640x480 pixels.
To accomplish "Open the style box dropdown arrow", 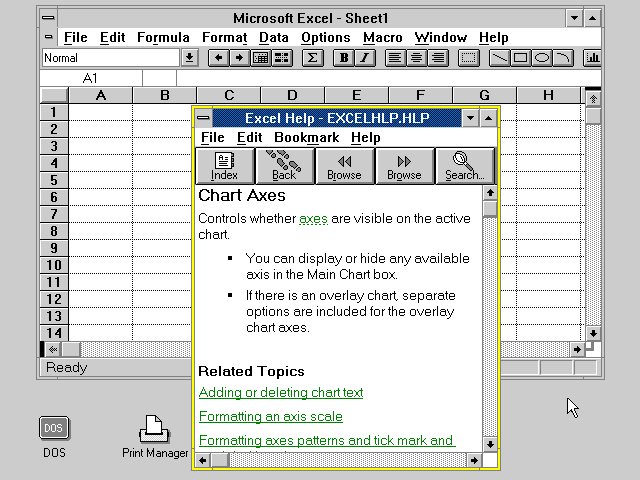I will coord(189,58).
